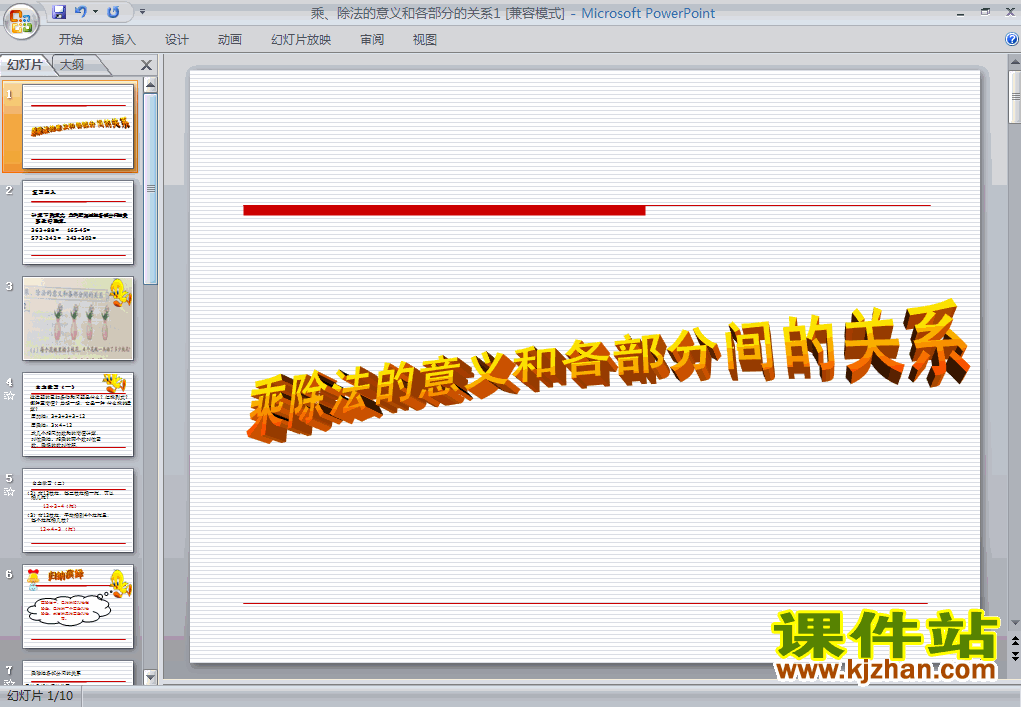This screenshot has height=707, width=1021.
Task: Minimize the PowerPoint window
Action: click(960, 12)
